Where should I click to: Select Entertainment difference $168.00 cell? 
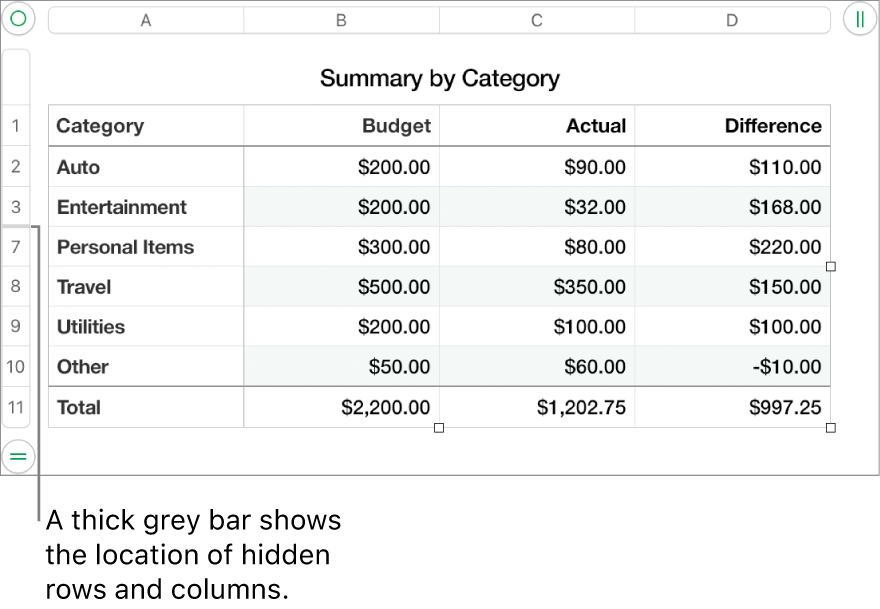[732, 207]
